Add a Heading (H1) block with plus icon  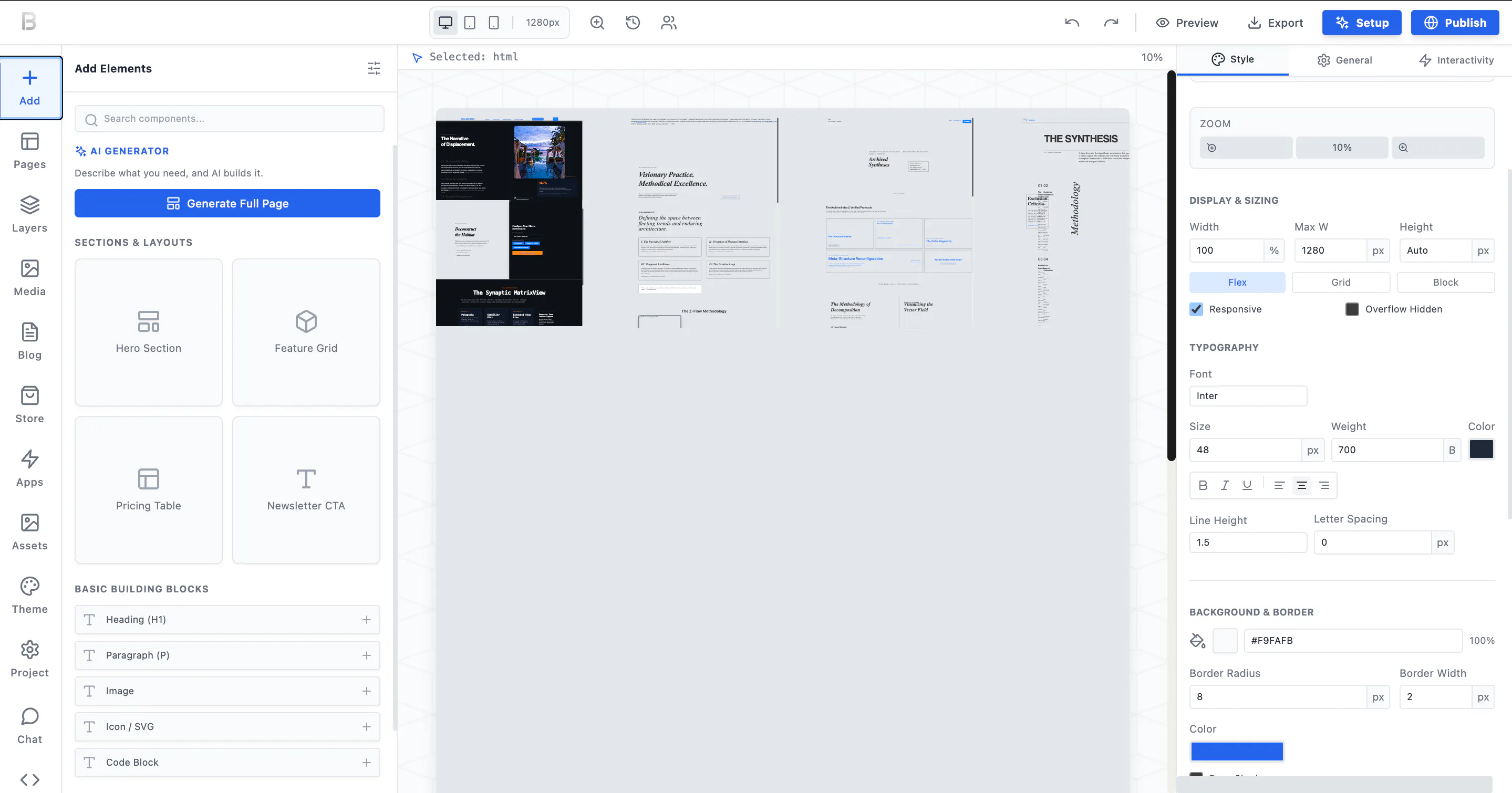click(367, 620)
